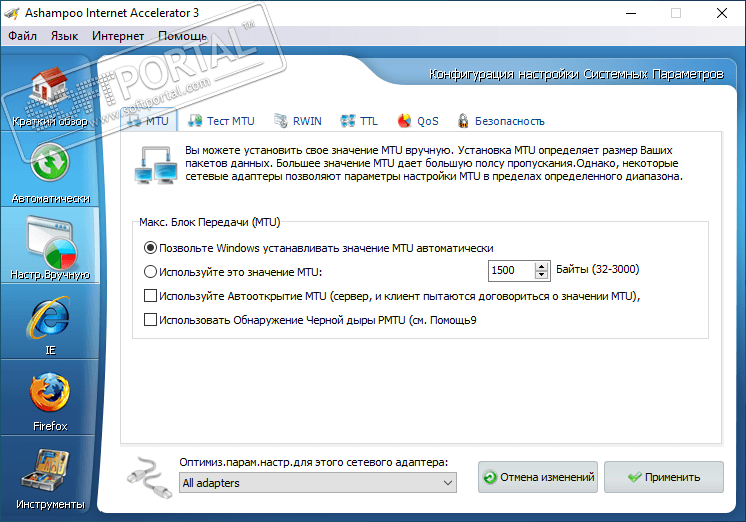Minimize the Ashampoo Internet Accelerator window
The image size is (746, 522).
click(631, 13)
